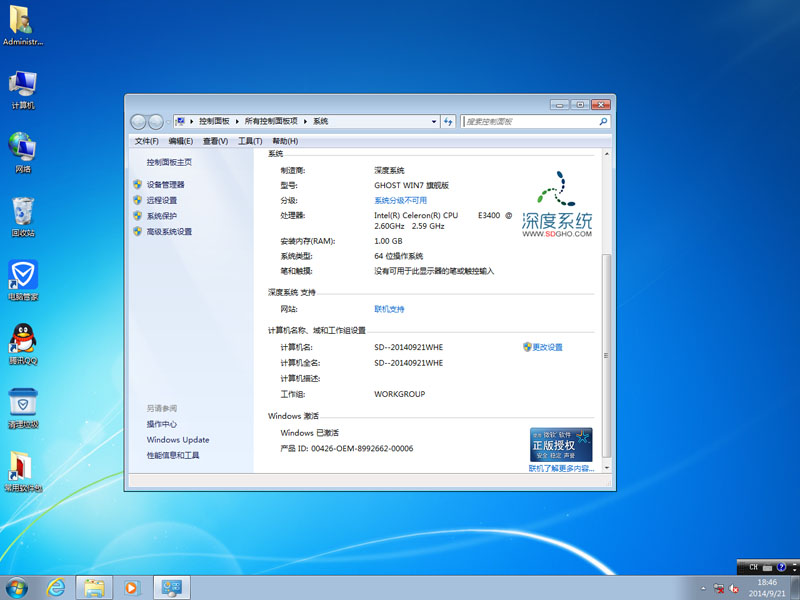
Task: Click breadcrumb 控制面板
Action: (214, 121)
